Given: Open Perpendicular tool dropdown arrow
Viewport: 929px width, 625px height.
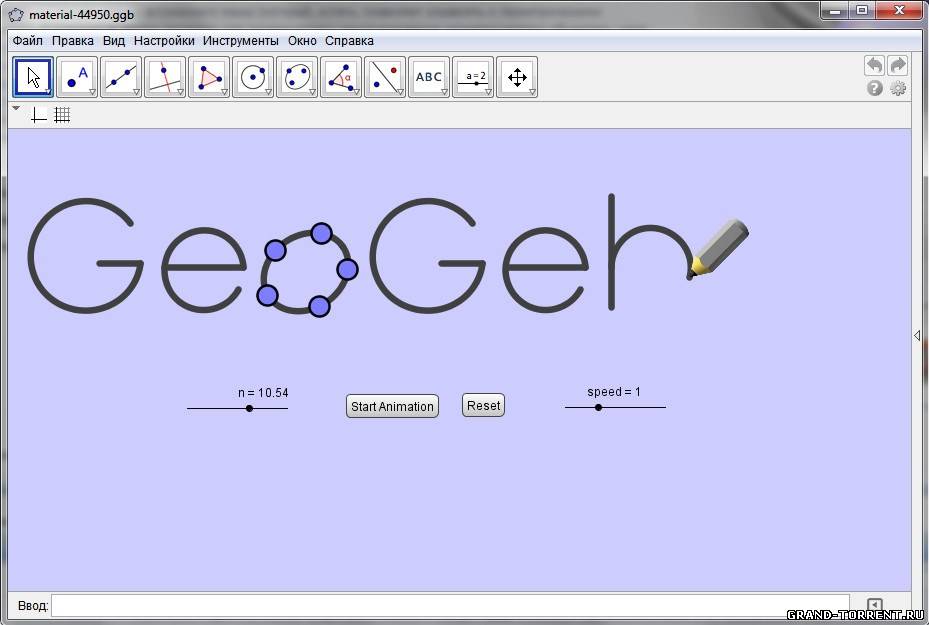Looking at the screenshot, I should [180, 92].
